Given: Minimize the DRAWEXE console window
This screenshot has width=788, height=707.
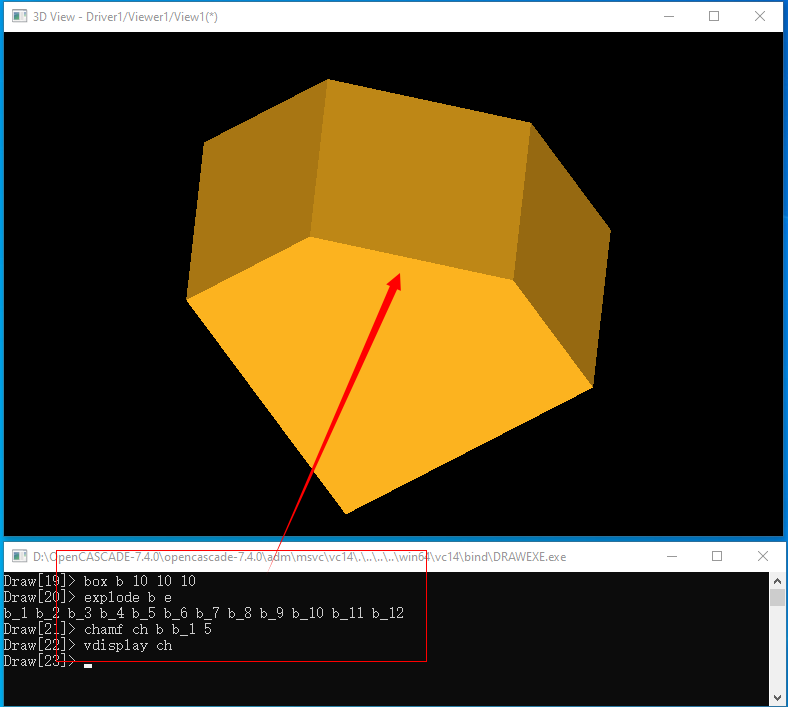Looking at the screenshot, I should 671,556.
